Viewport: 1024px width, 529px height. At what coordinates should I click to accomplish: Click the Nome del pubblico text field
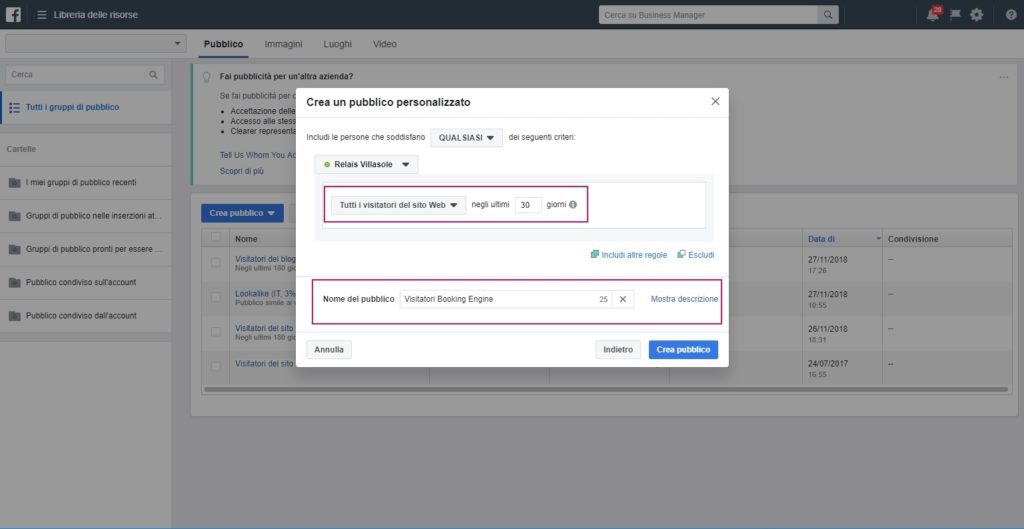point(495,299)
